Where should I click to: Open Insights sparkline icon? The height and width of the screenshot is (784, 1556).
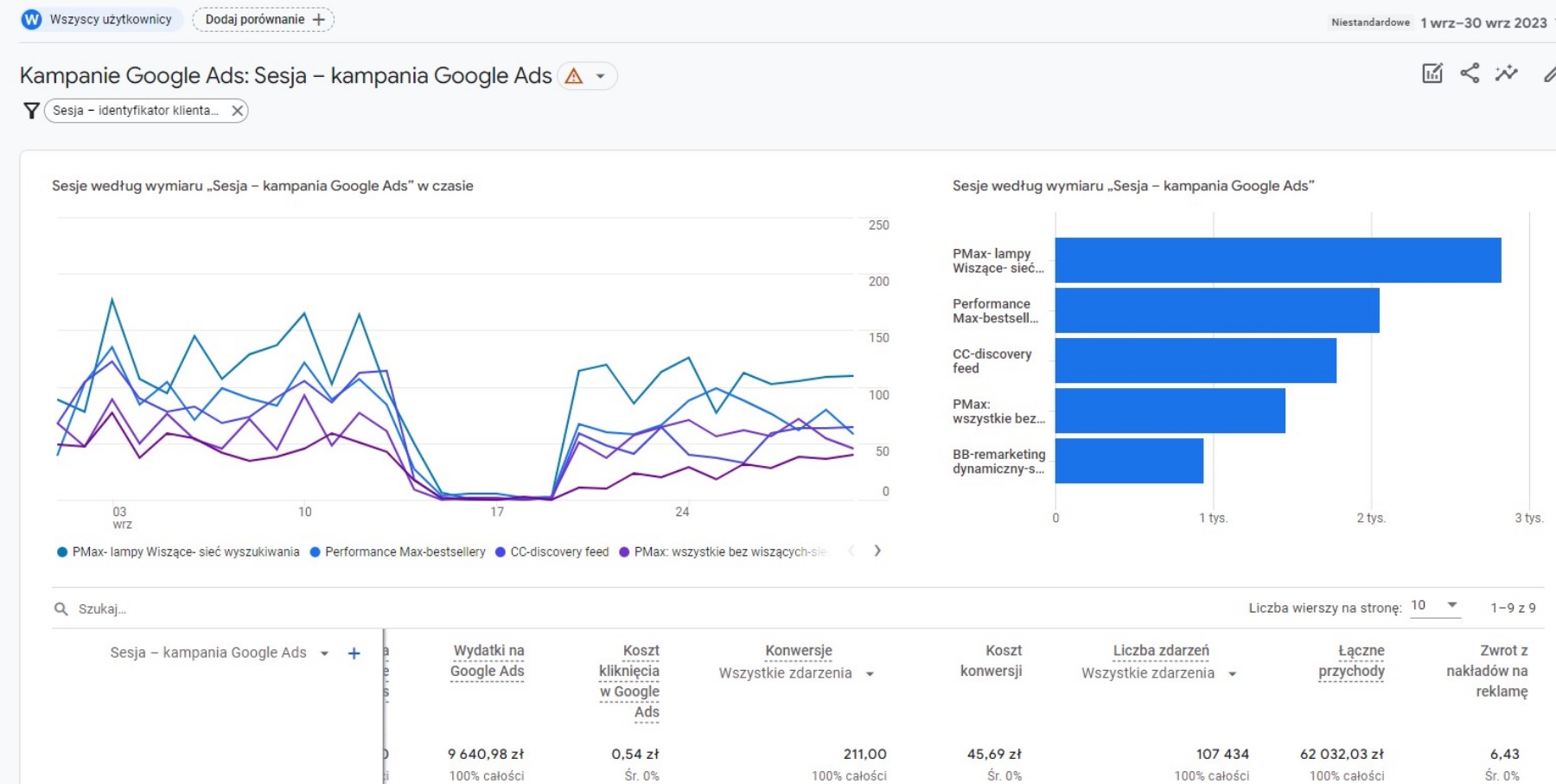pyautogui.click(x=1506, y=73)
